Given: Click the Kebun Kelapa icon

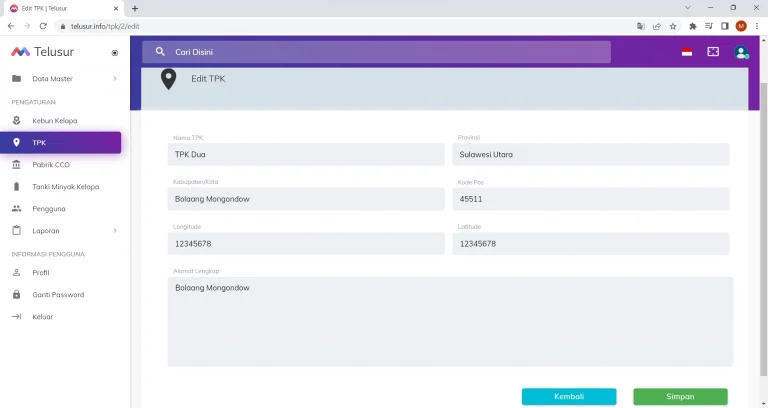Looking at the screenshot, I should [17, 120].
